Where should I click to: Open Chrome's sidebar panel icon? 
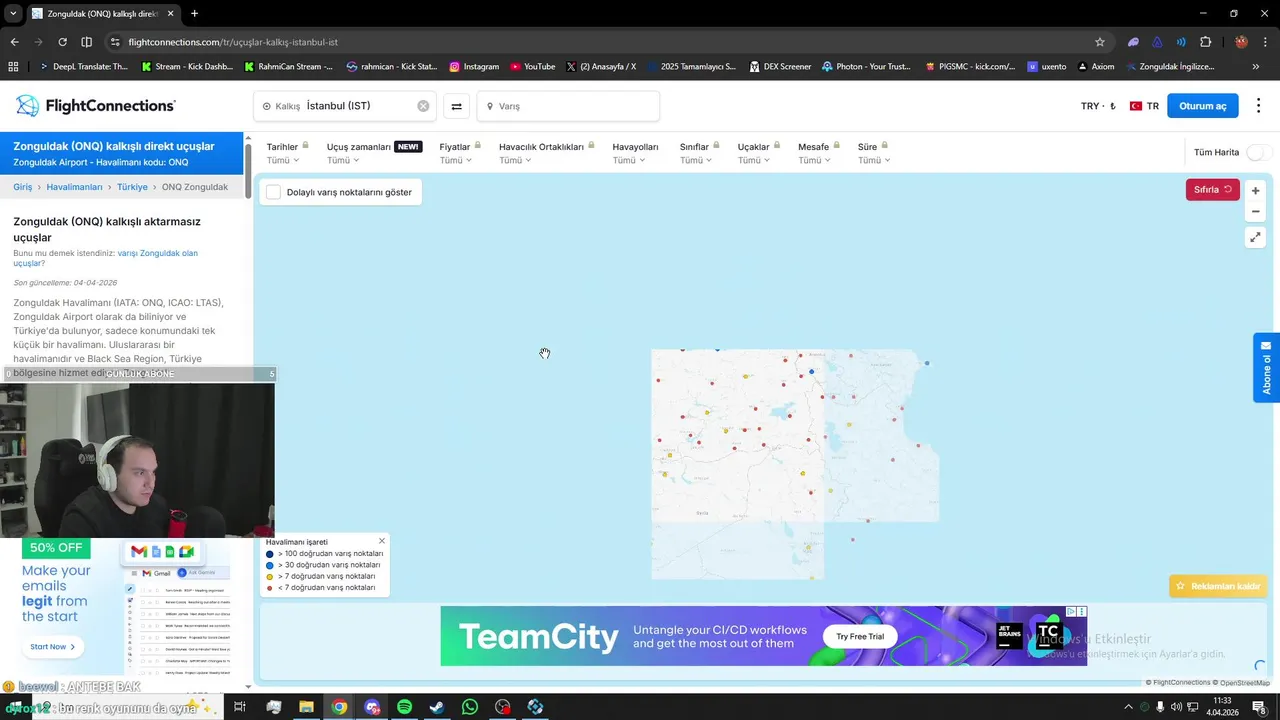click(86, 42)
